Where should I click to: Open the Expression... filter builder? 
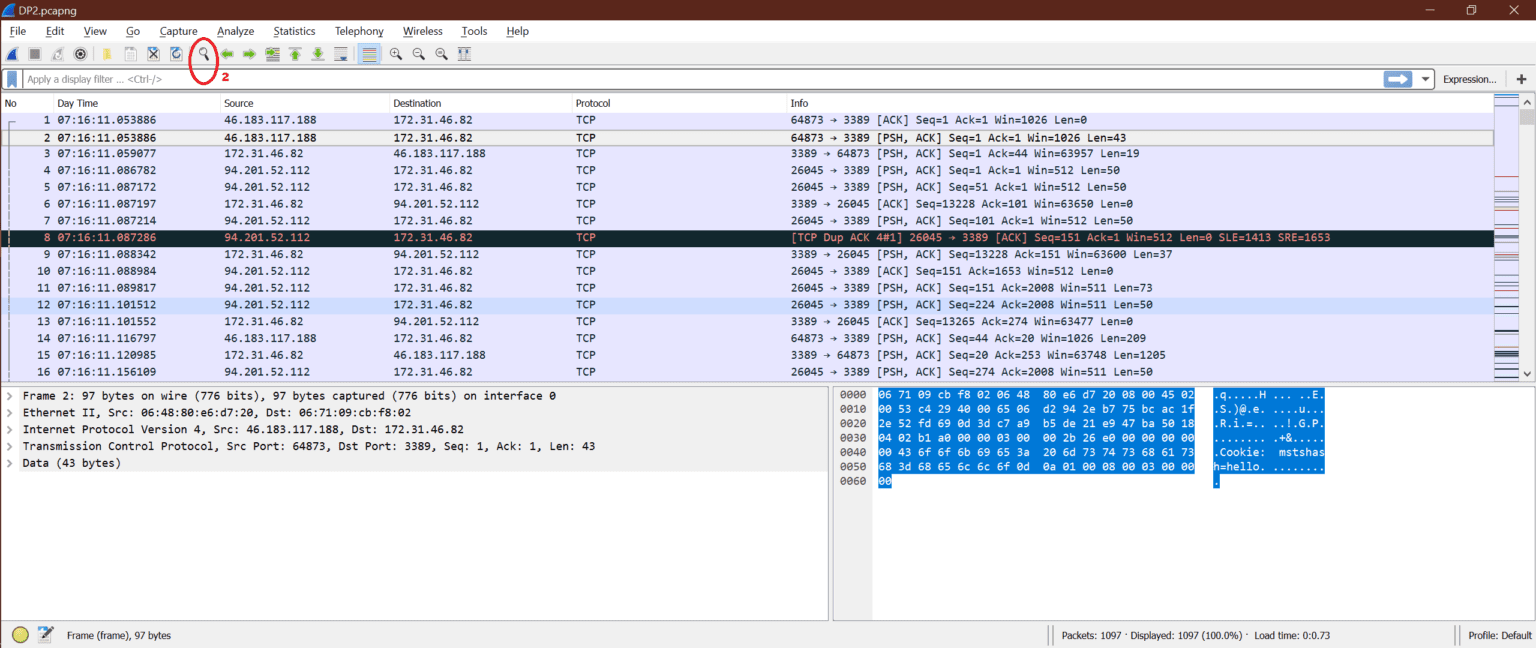coord(1469,79)
